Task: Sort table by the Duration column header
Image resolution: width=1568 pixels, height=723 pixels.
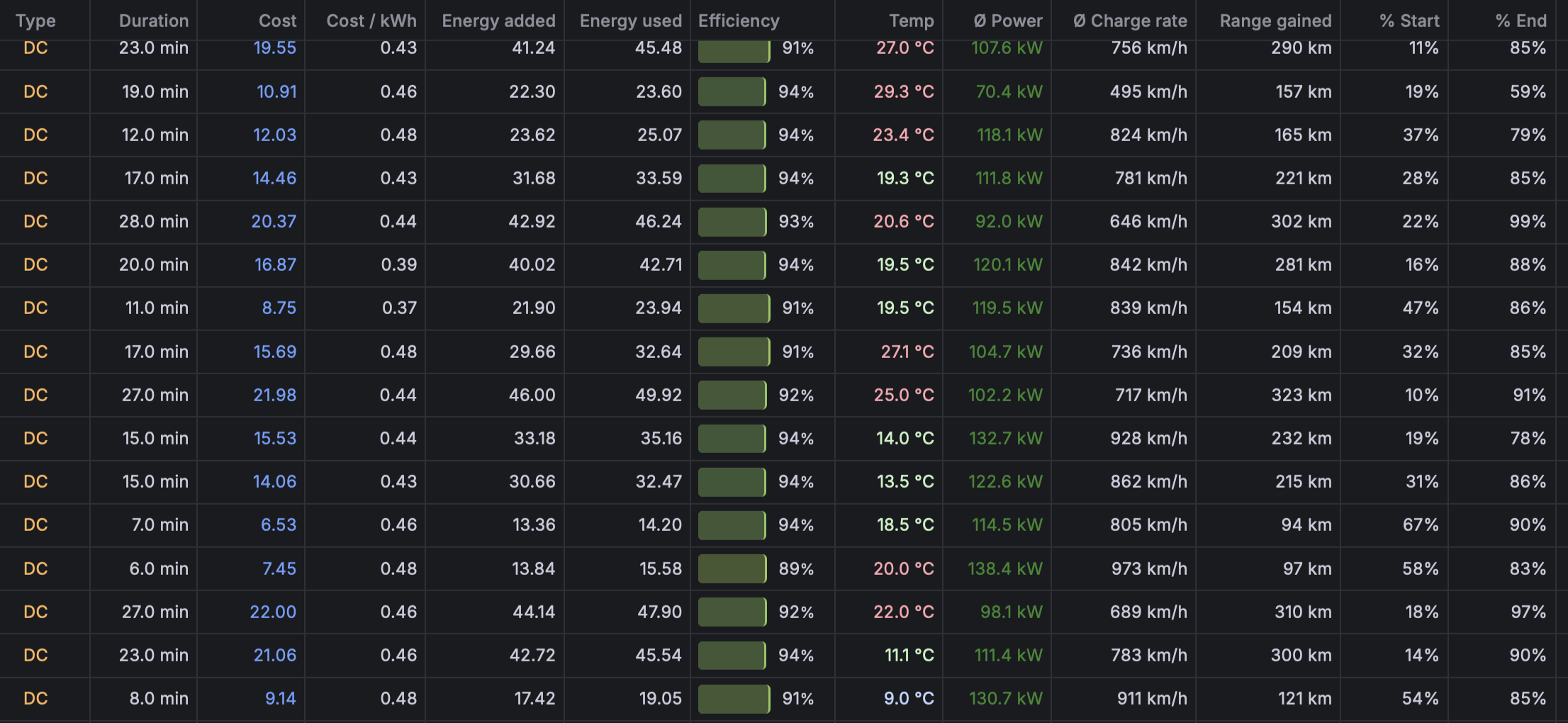Action: point(153,21)
